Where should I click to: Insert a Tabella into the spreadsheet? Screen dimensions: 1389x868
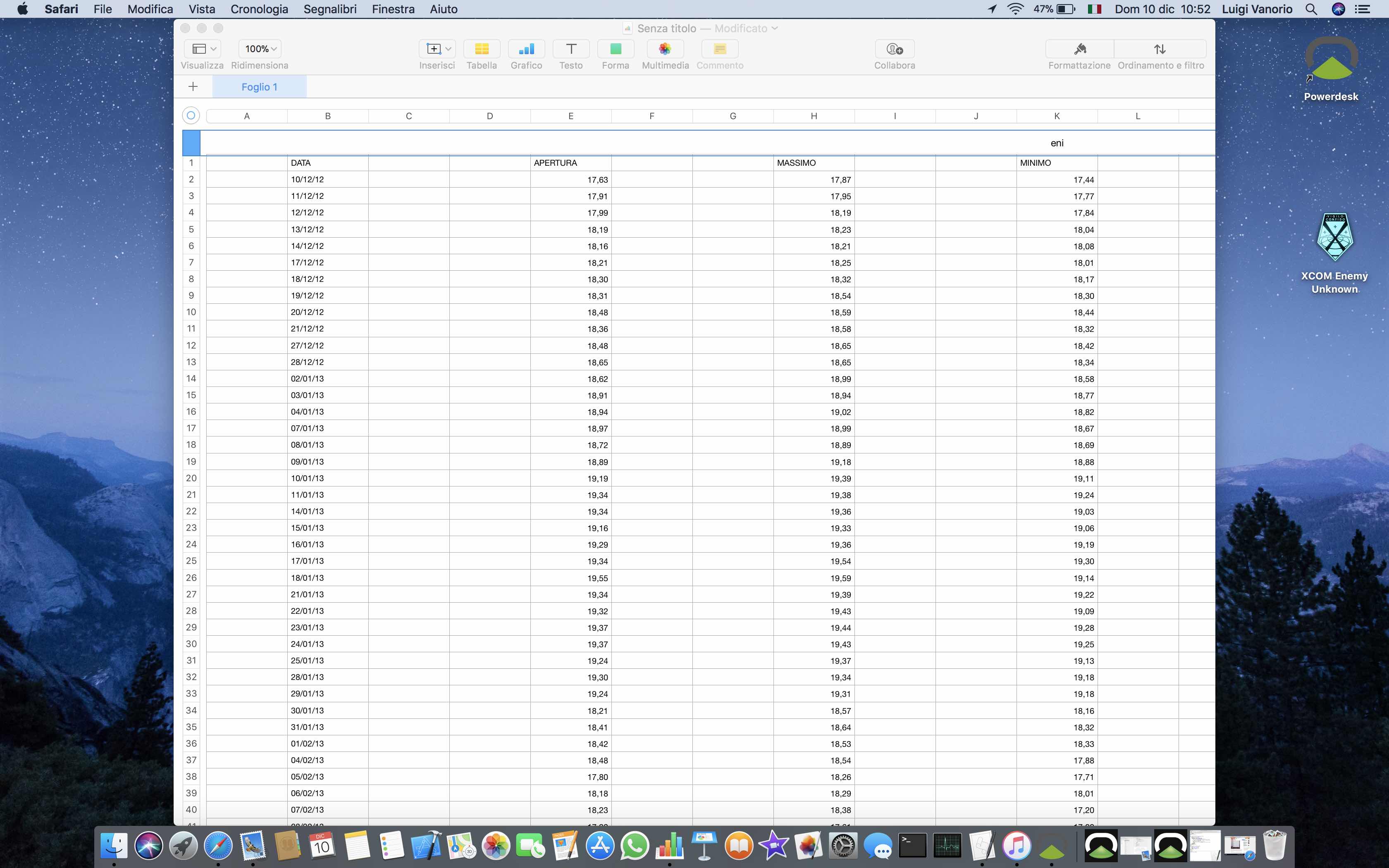[x=481, y=55]
